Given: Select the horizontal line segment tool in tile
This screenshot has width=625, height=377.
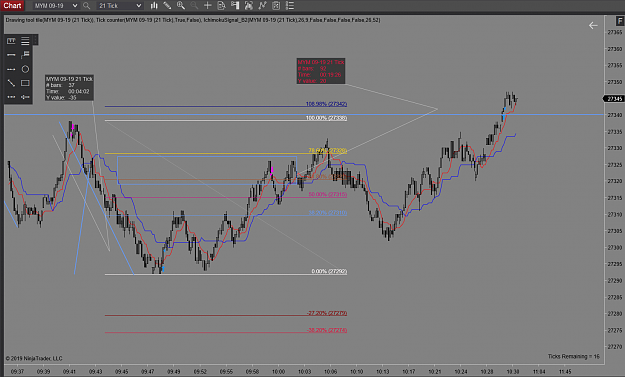Looking at the screenshot, I should point(11,55).
